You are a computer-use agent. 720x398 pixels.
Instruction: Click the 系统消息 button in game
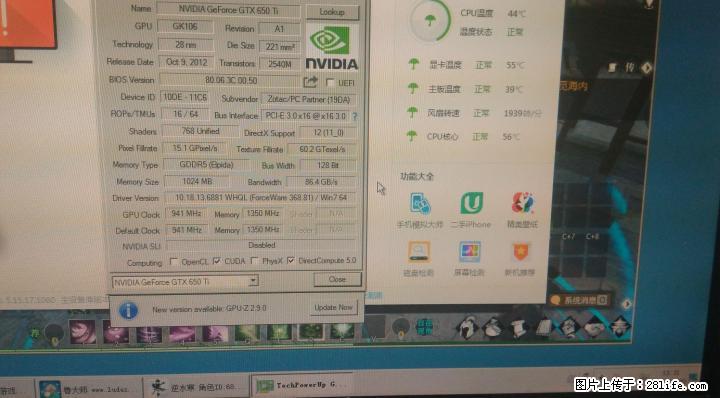coord(579,301)
